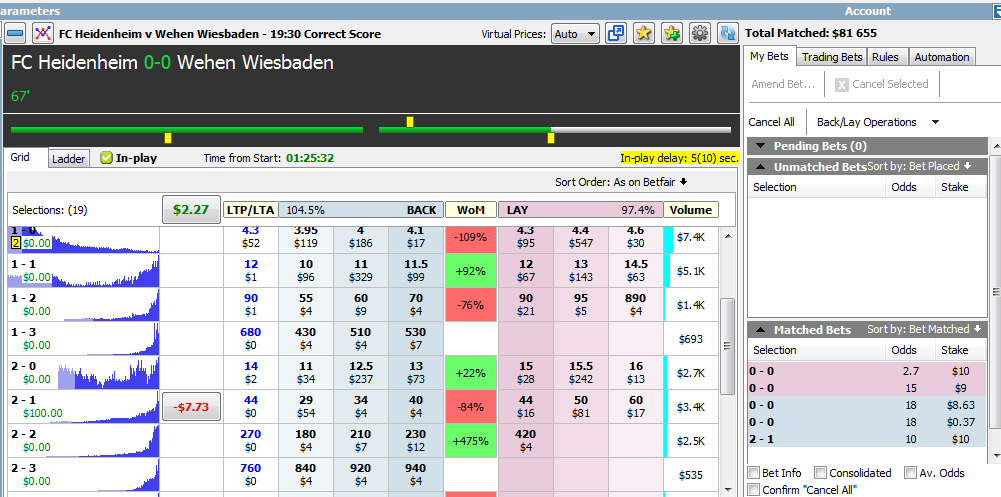The image size is (1001, 497).
Task: Click the red -$7.73 button on 2 - 1
Action: [192, 407]
